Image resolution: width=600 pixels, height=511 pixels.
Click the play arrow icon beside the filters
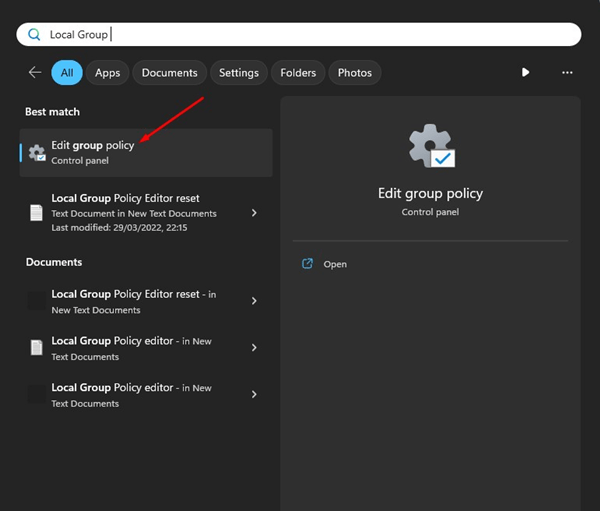coord(526,73)
